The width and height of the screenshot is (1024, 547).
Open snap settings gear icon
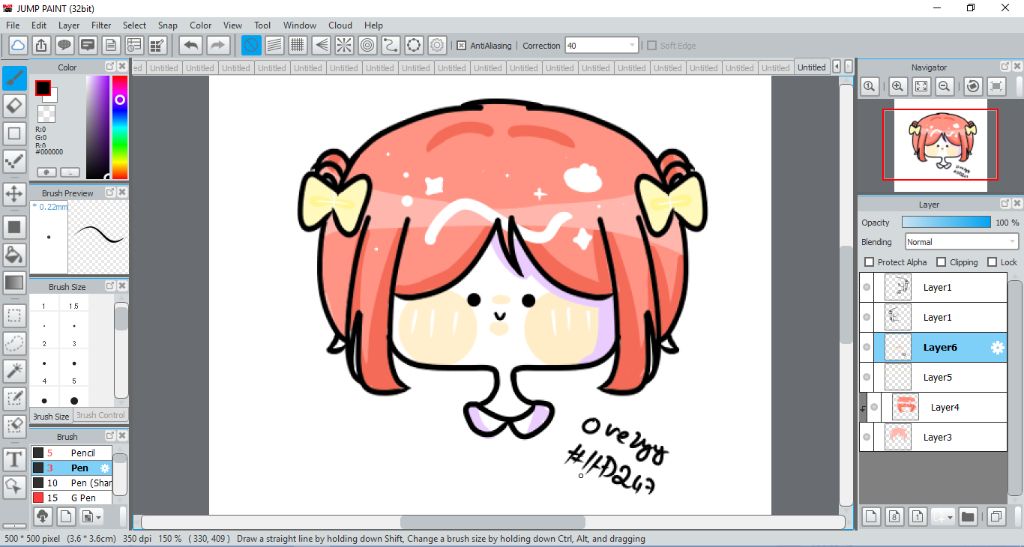click(x=438, y=45)
